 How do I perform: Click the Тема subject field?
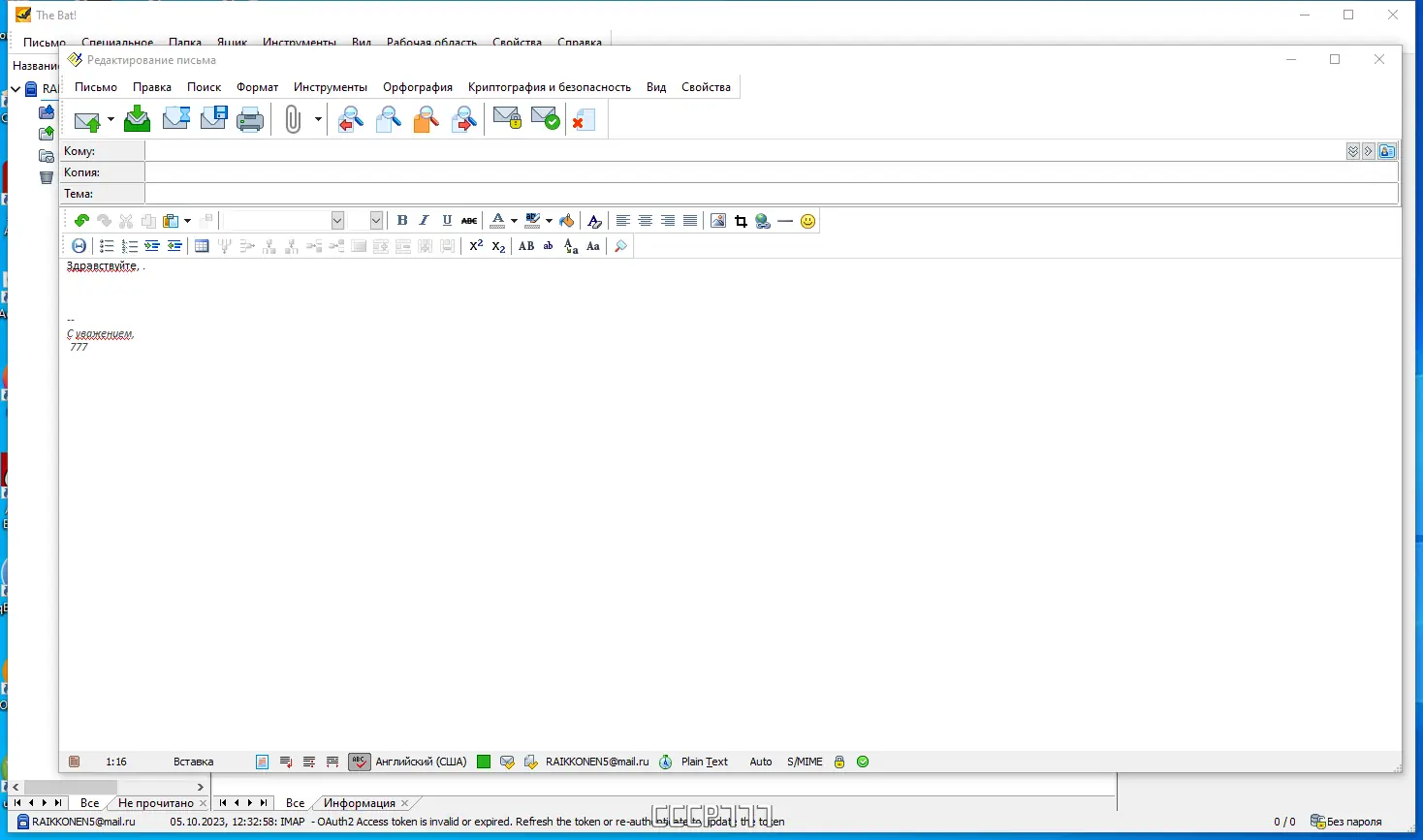coord(772,194)
